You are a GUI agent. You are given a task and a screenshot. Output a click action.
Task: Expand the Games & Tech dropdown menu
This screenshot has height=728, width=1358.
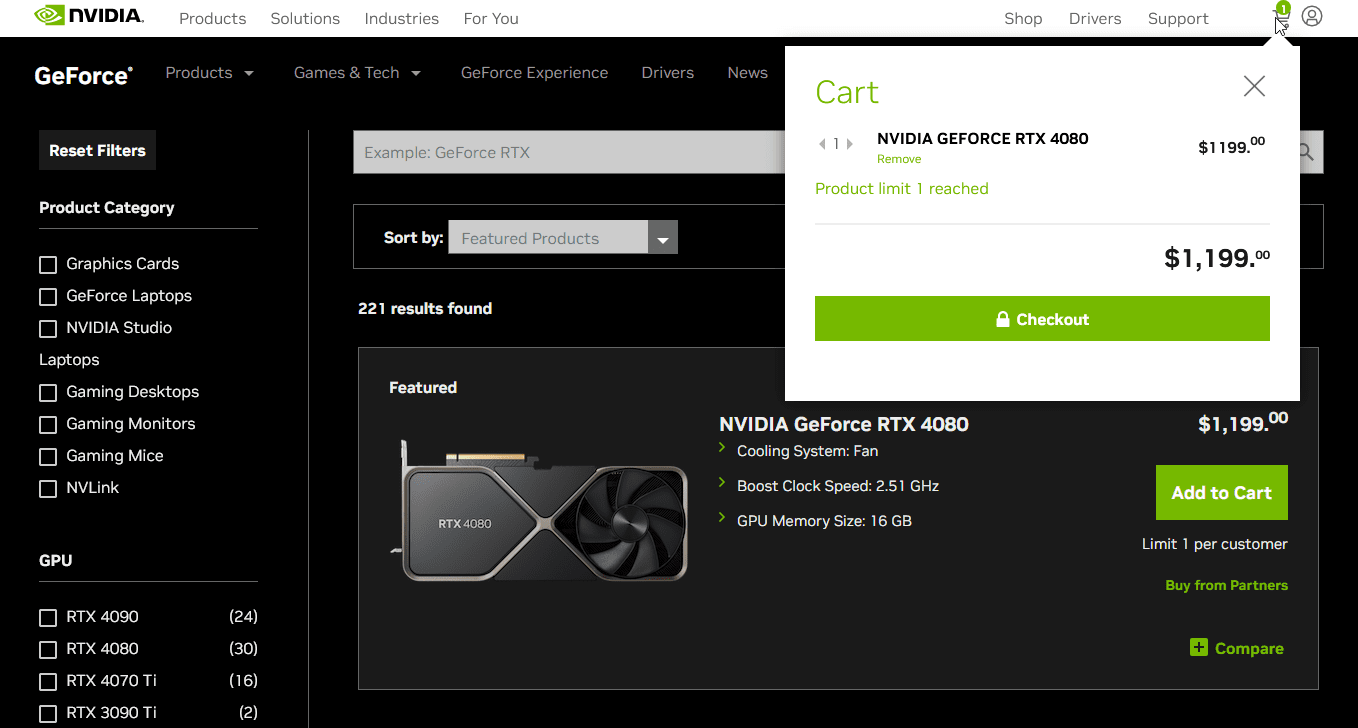click(358, 73)
